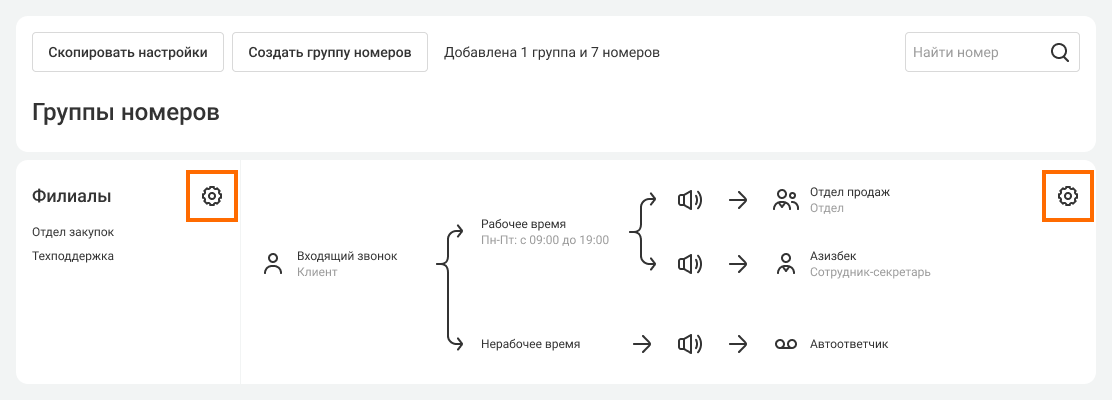The height and width of the screenshot is (400, 1112).
Task: Click the speaker icon before Отдел продаж
Action: [690, 200]
